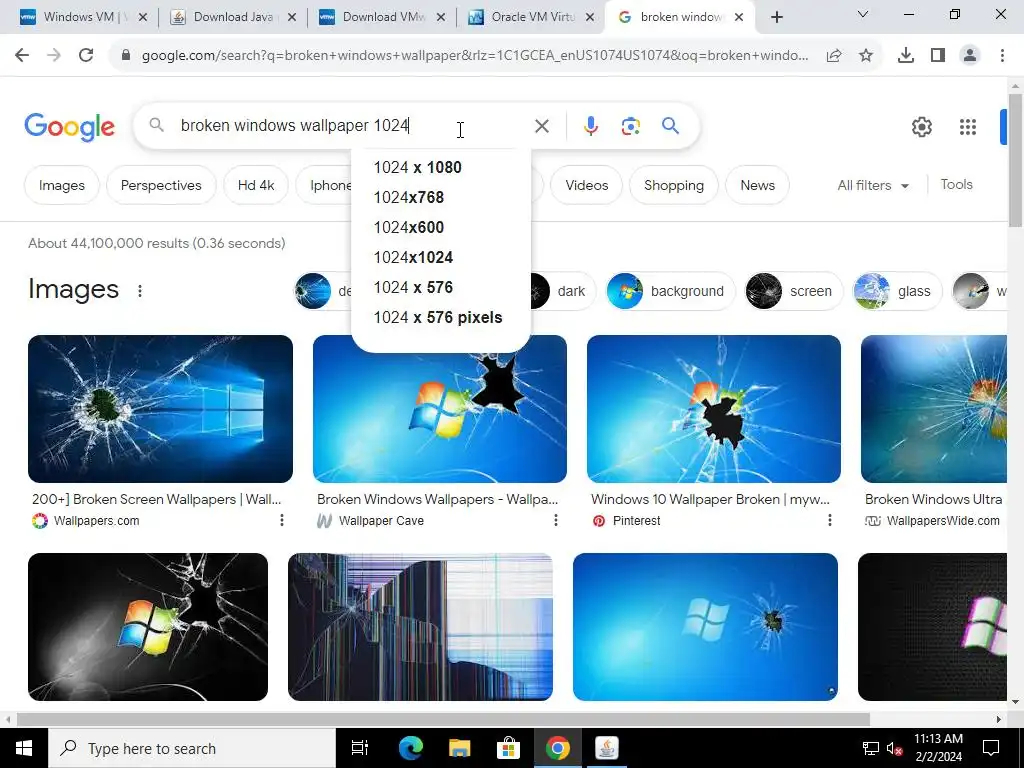Open Task View on the taskbar
Screen dimensions: 1024x768
click(360, 748)
